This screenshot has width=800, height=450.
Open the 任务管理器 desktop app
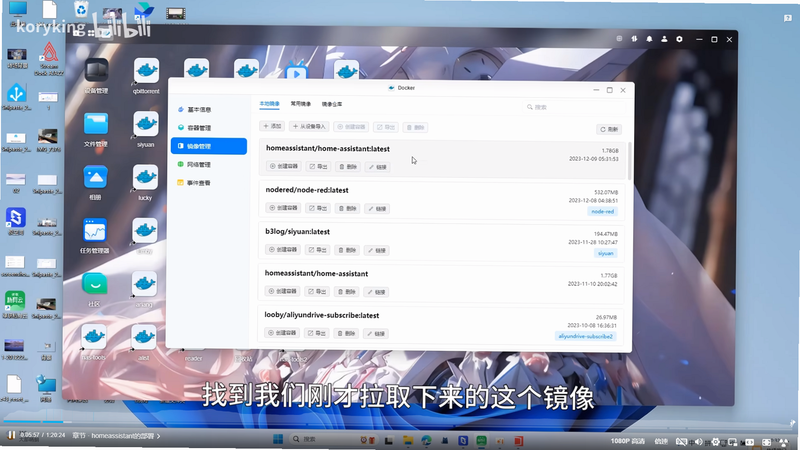pyautogui.click(x=95, y=236)
